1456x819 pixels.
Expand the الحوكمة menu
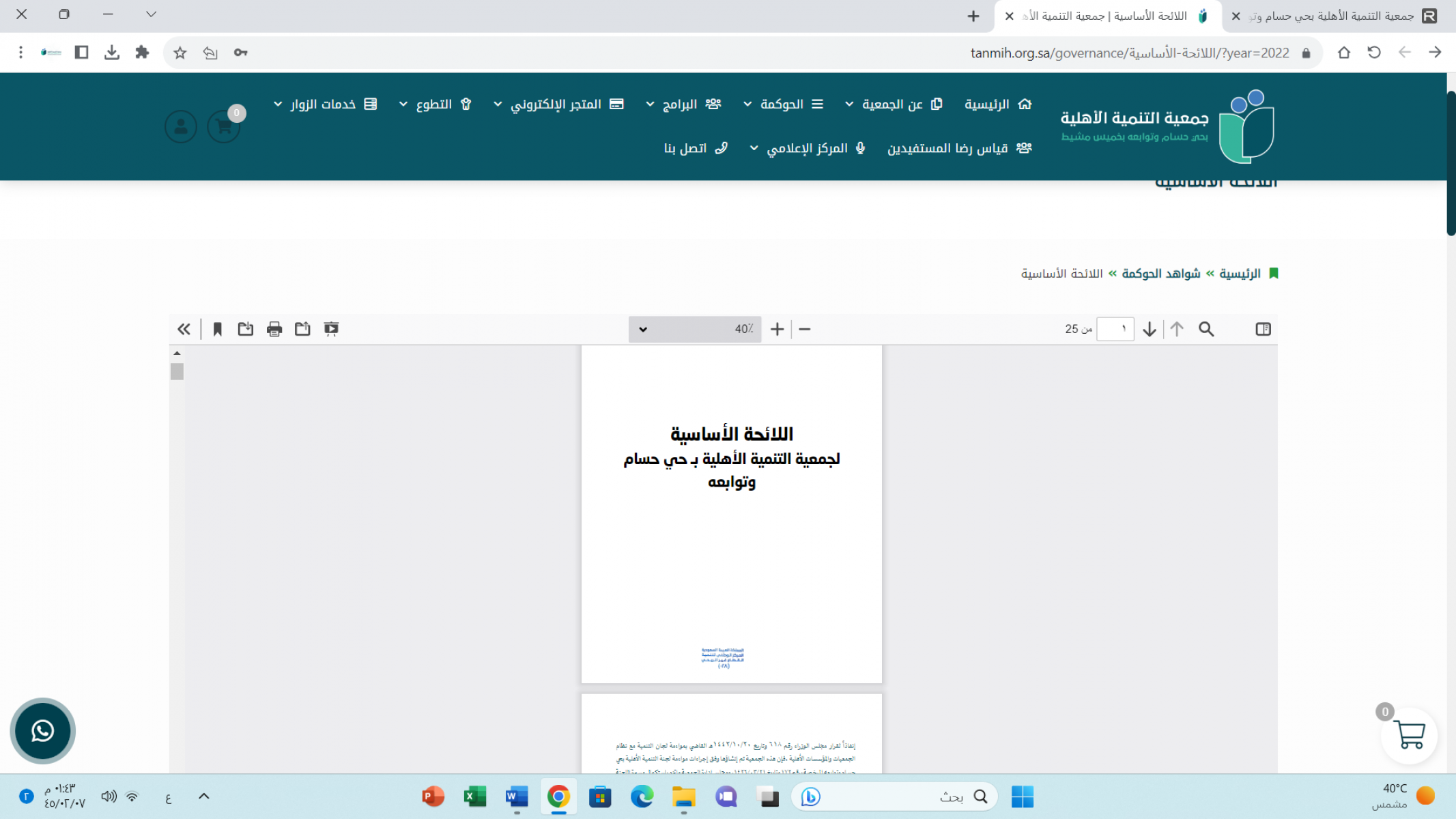[x=784, y=104]
